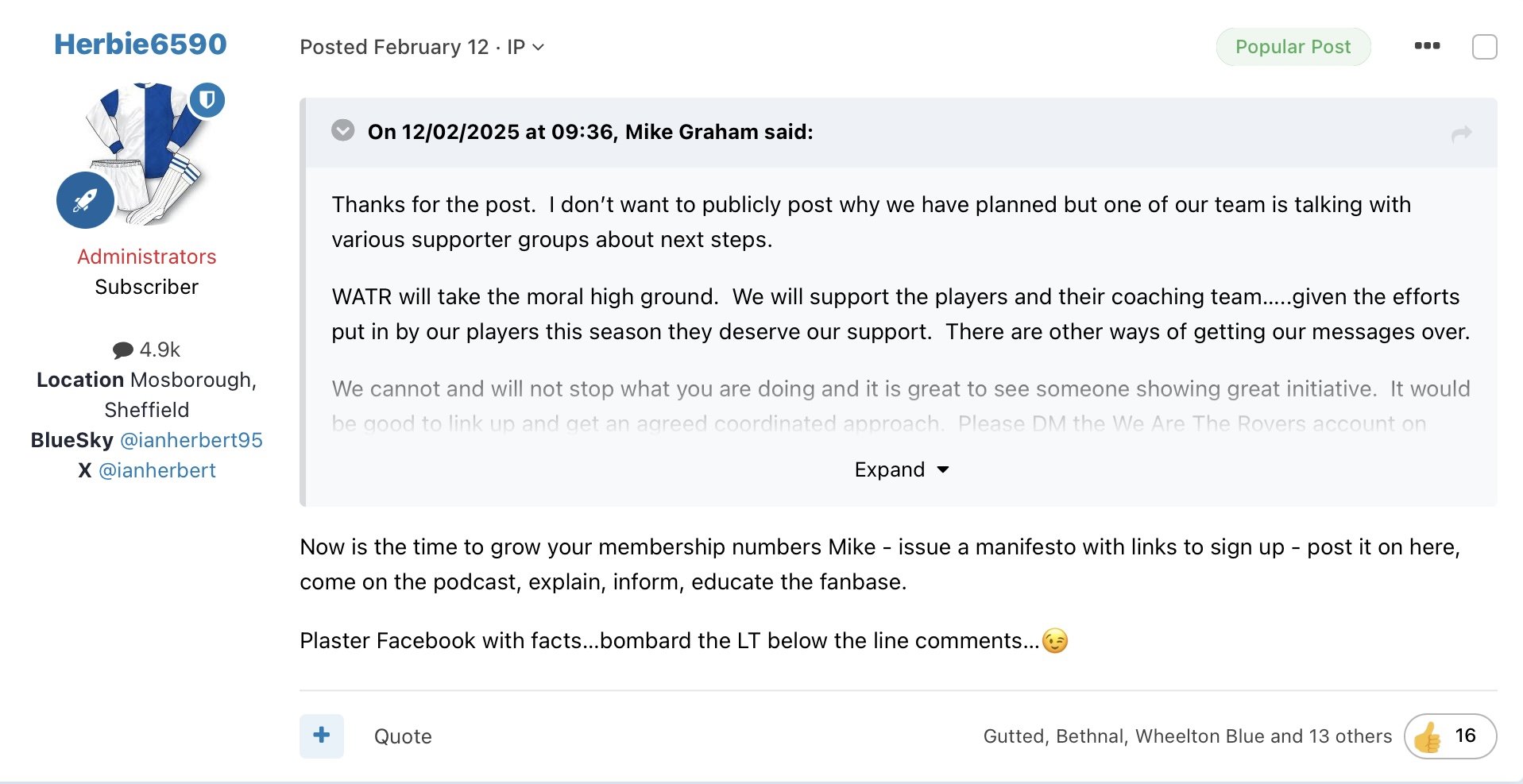
Task: Expand the quoted Mike Graham post
Action: 901,469
